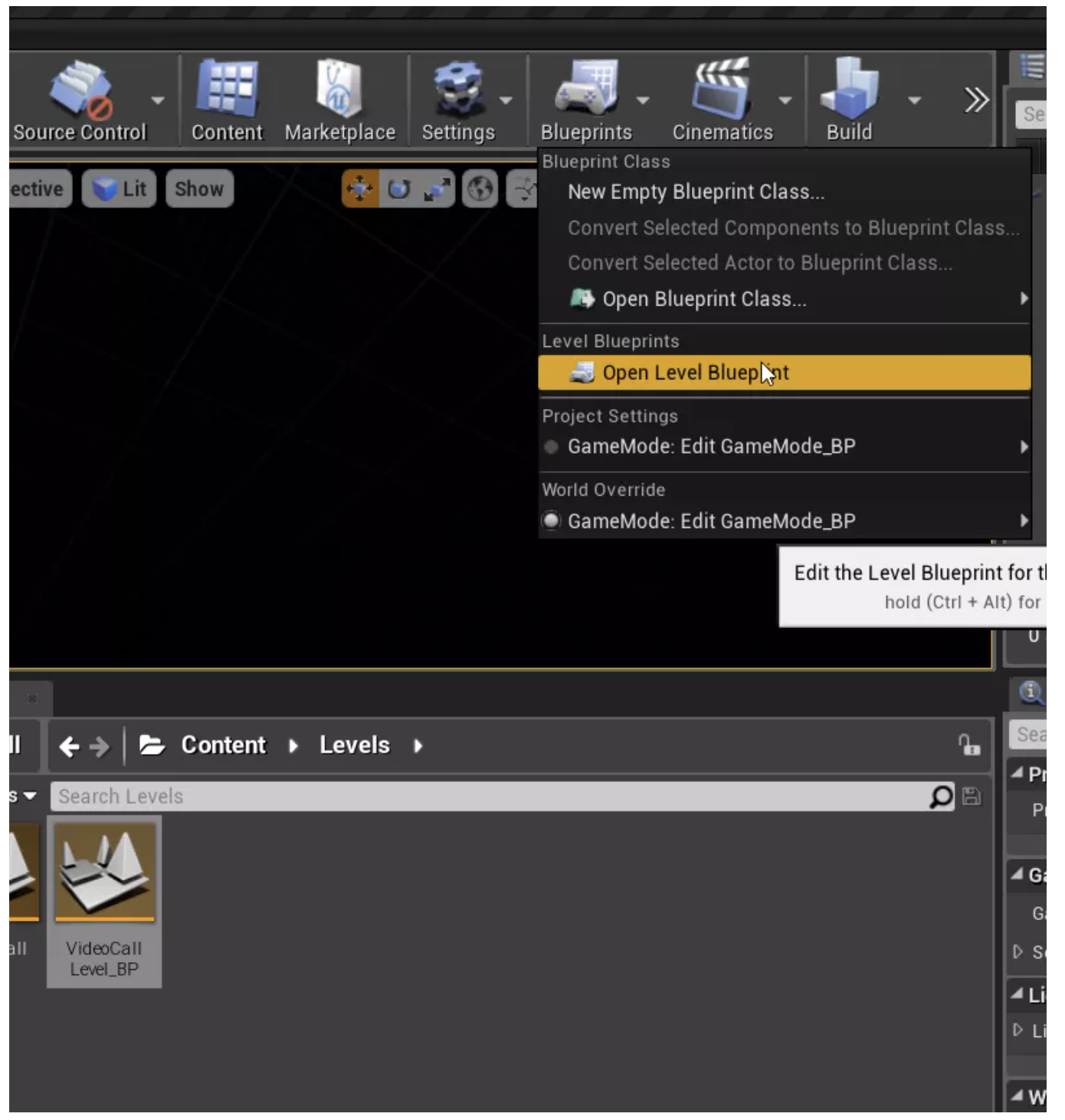Go forward in Content Browser history

(100, 746)
